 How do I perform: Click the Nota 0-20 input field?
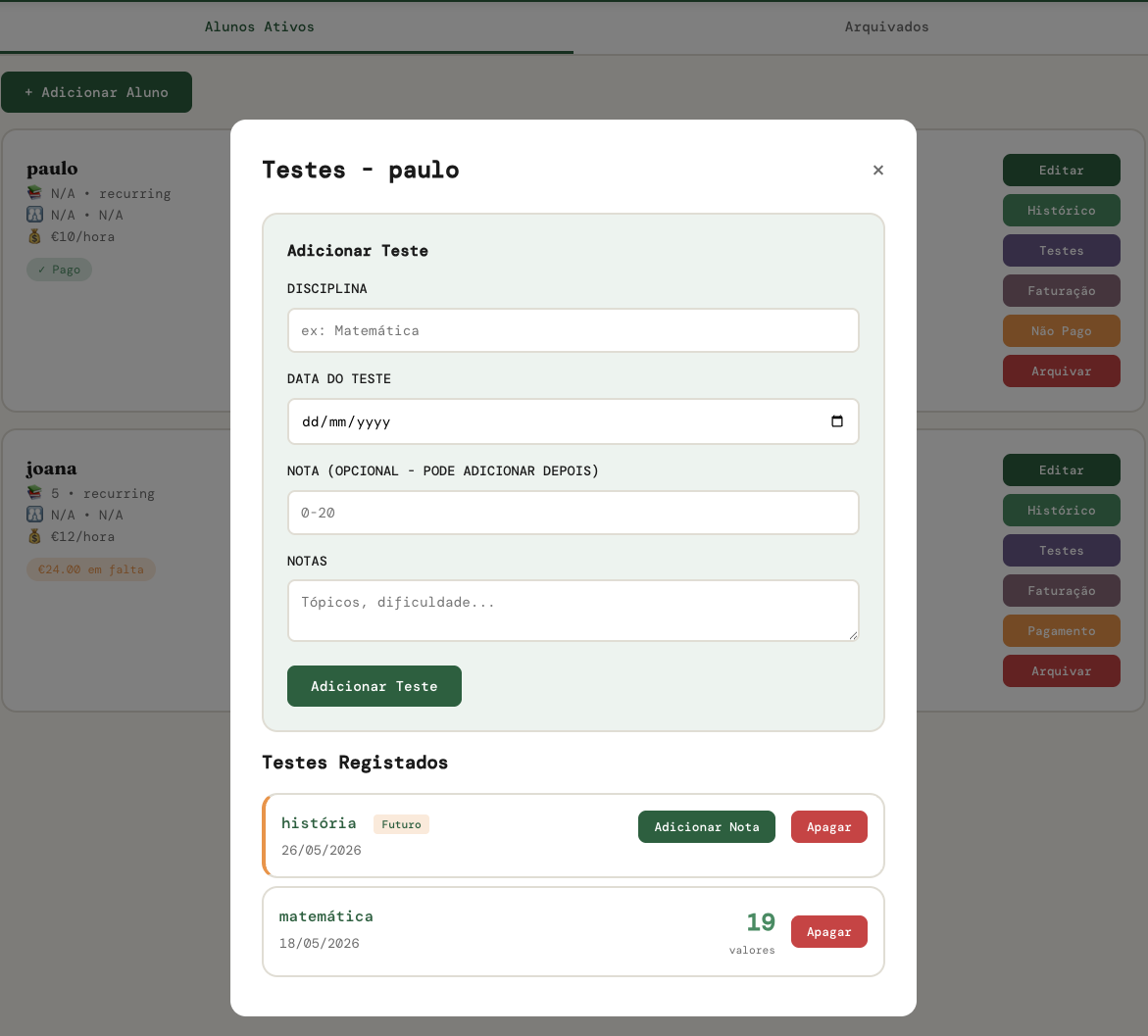pyautogui.click(x=573, y=513)
